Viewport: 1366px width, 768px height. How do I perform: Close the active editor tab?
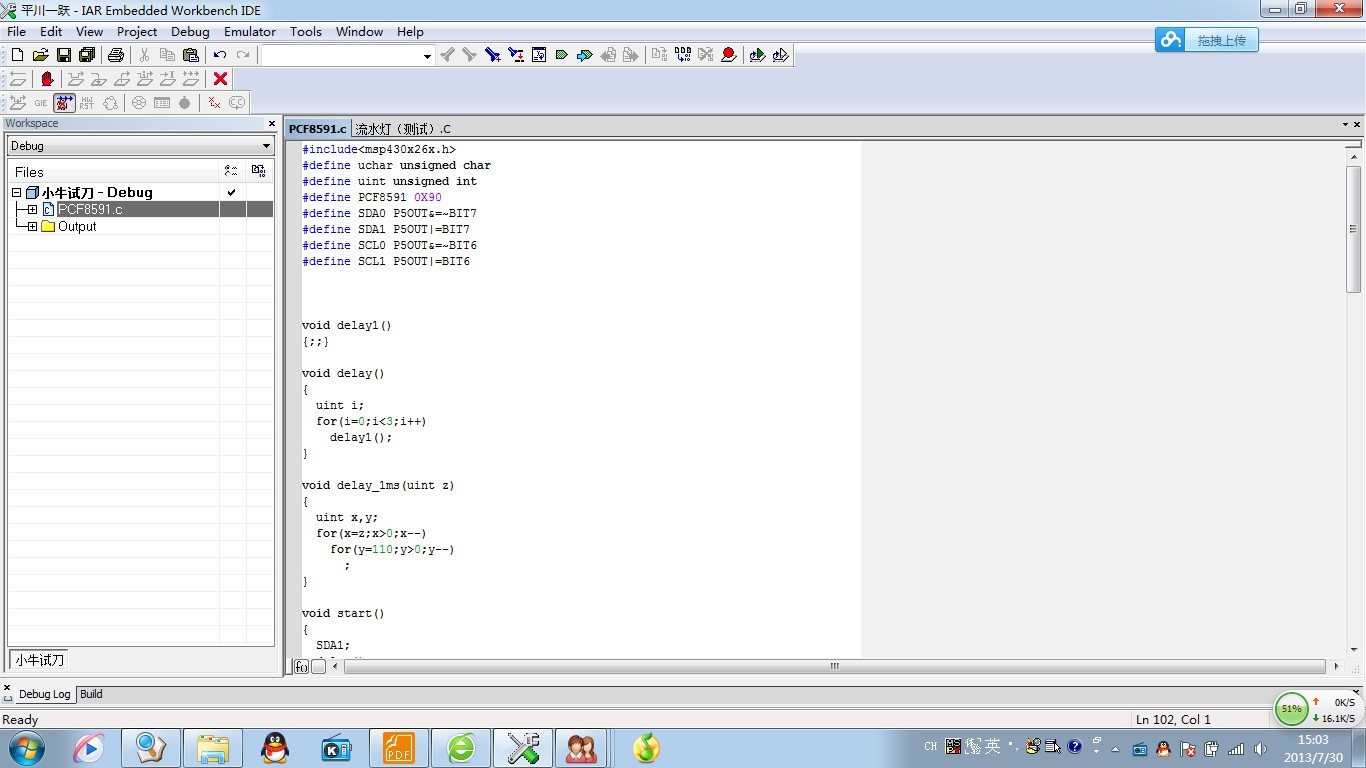1357,125
